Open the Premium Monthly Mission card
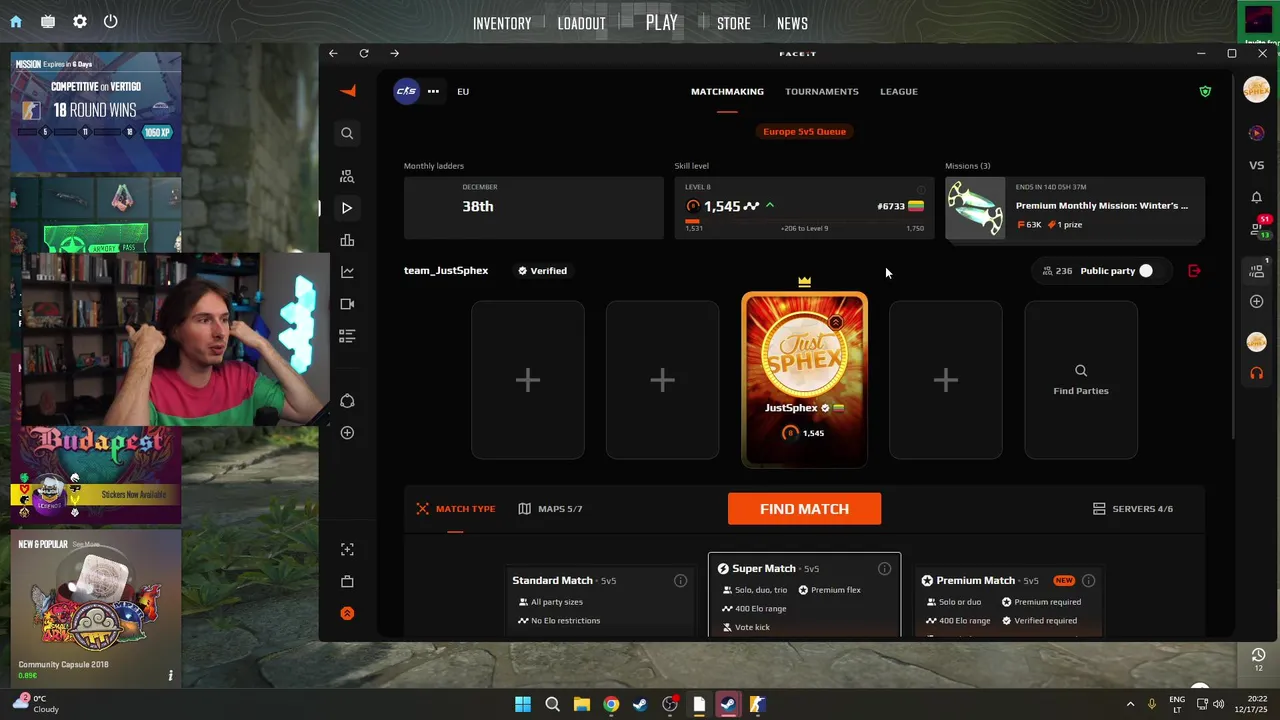Viewport: 1280px width, 720px height. 1075,208
